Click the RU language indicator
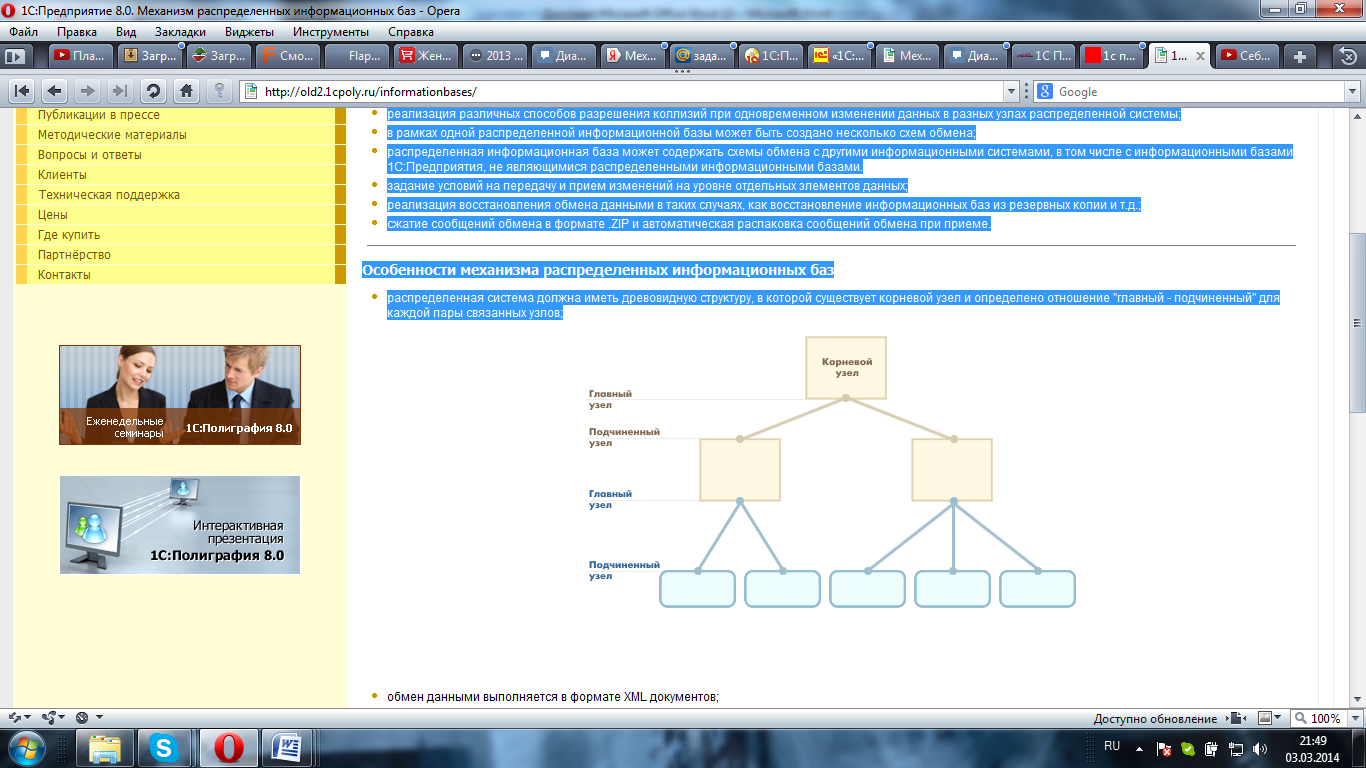Viewport: 1366px width, 768px height. (x=1112, y=747)
